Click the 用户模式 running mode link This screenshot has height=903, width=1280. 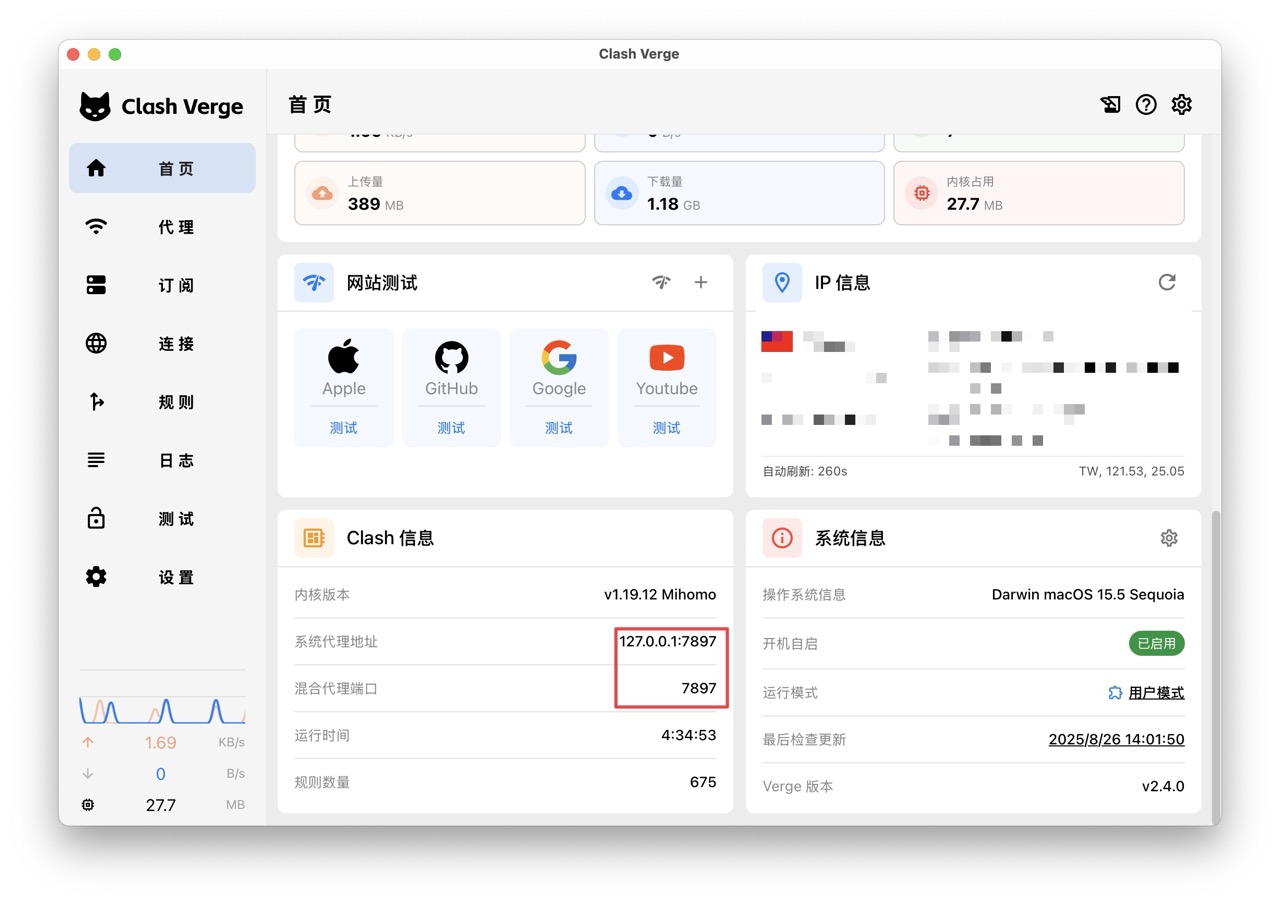1157,692
